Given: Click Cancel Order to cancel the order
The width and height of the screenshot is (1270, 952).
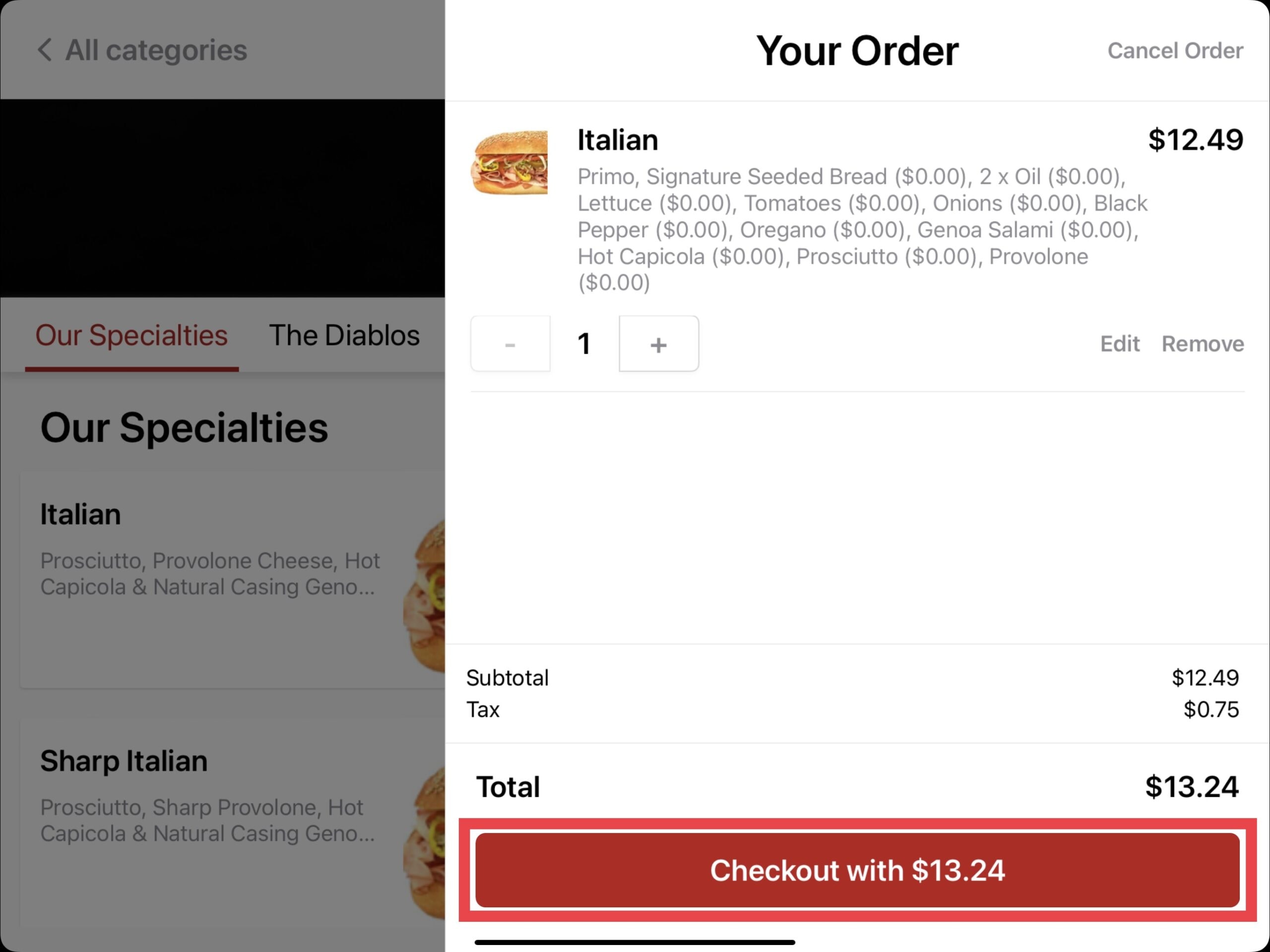Looking at the screenshot, I should tap(1174, 50).
